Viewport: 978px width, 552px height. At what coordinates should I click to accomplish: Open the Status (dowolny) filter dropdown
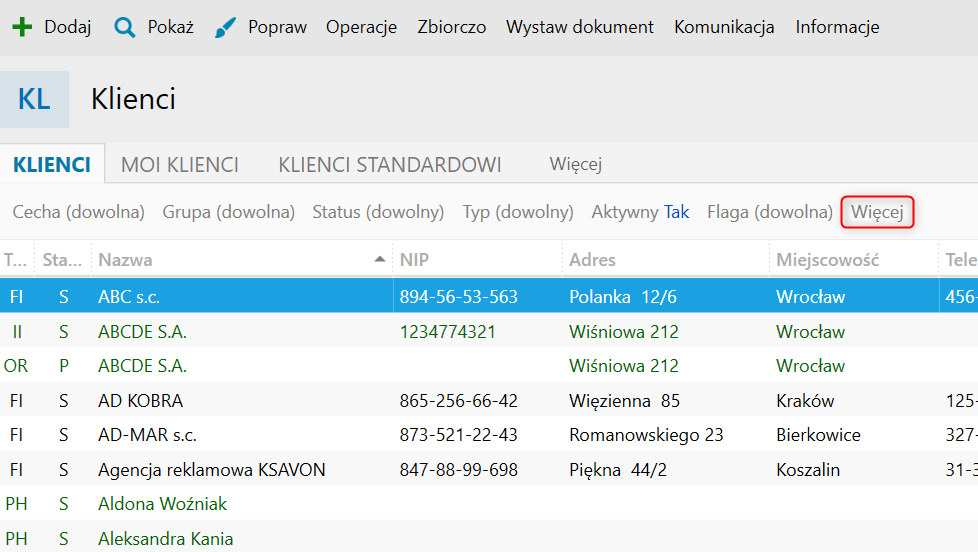coord(378,212)
